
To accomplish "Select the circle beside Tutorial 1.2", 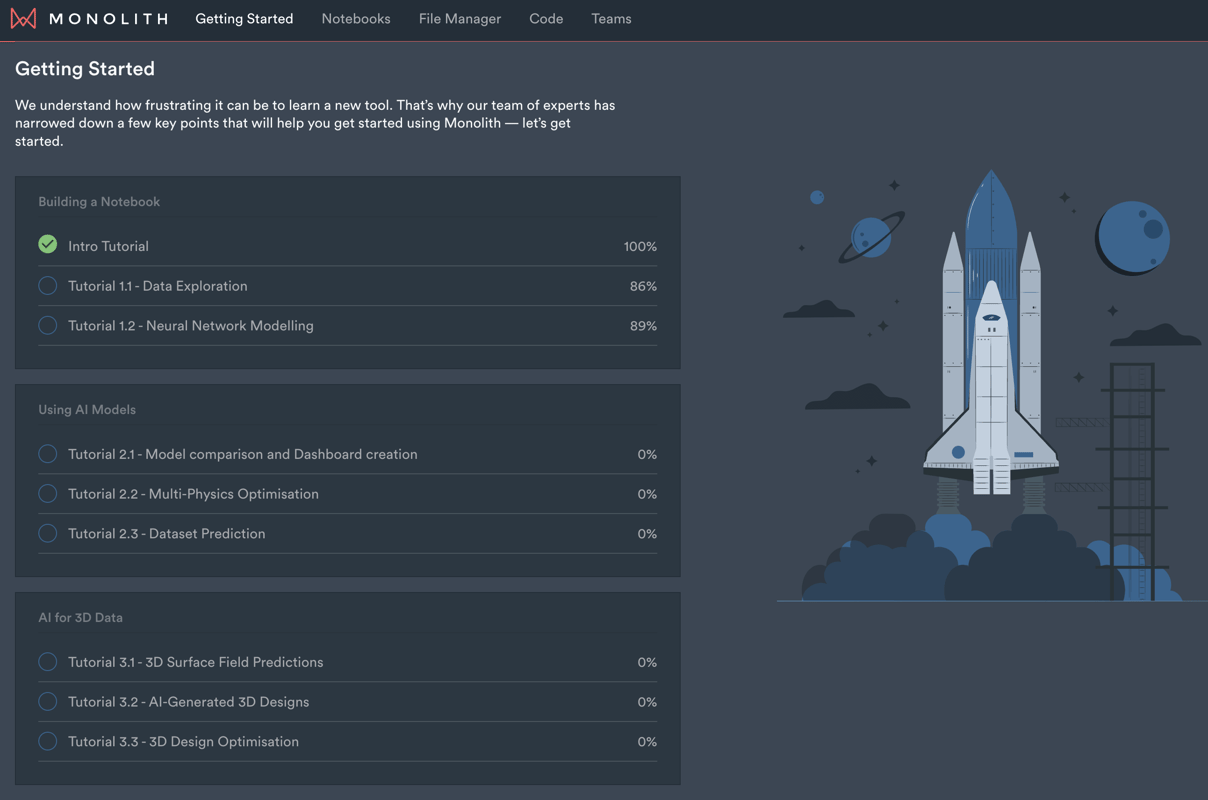I will 47,325.
